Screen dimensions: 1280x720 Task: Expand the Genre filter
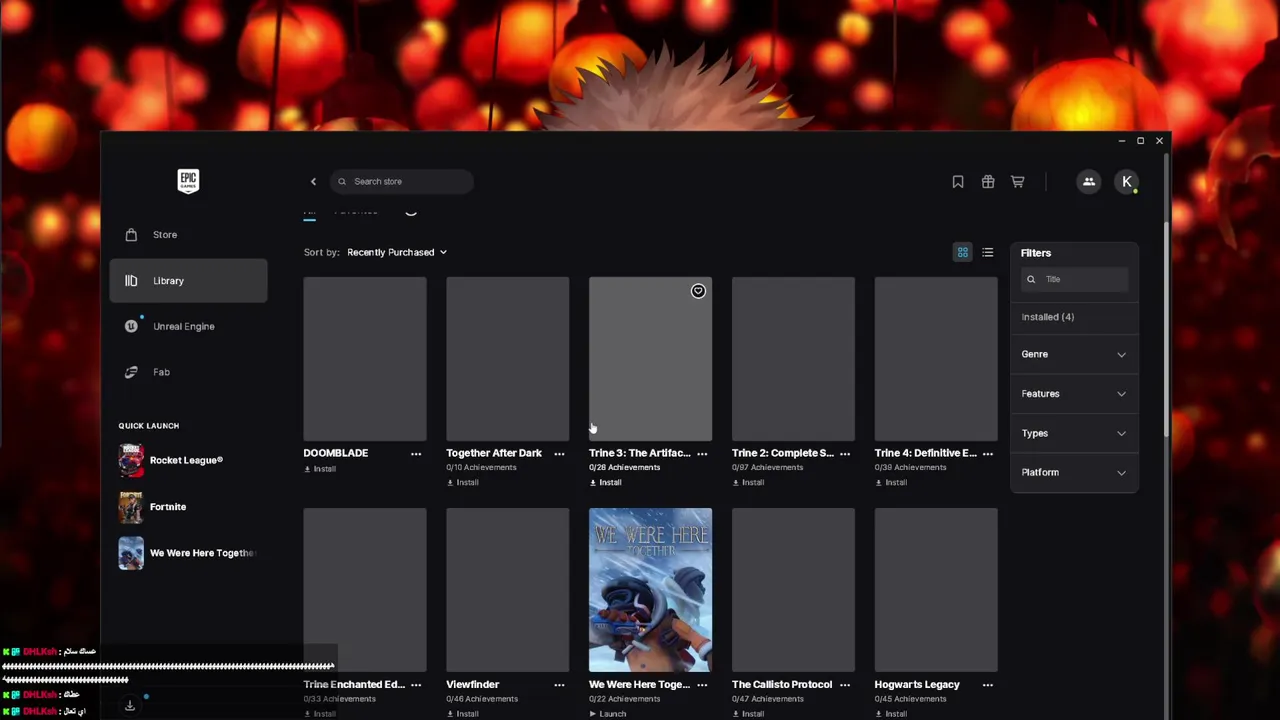(x=1074, y=354)
